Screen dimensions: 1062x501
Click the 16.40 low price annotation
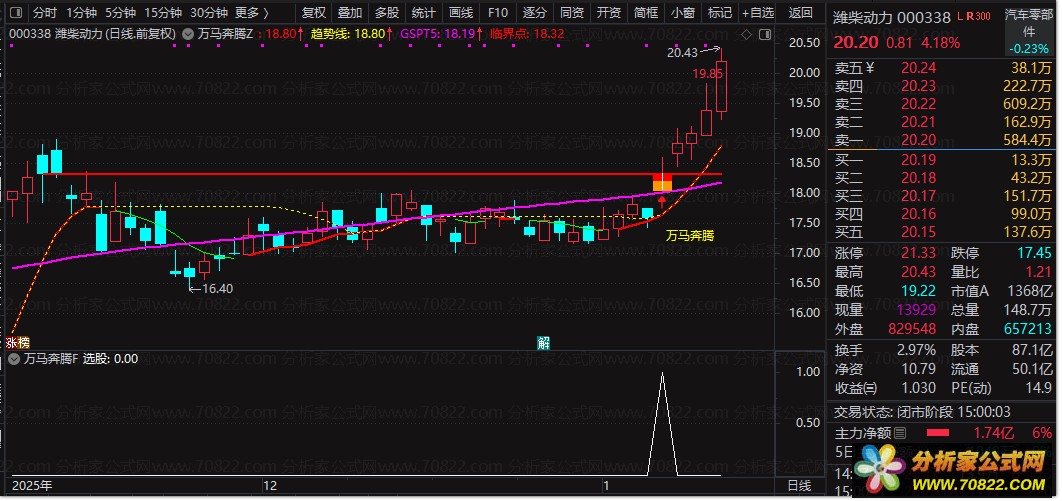tap(217, 288)
